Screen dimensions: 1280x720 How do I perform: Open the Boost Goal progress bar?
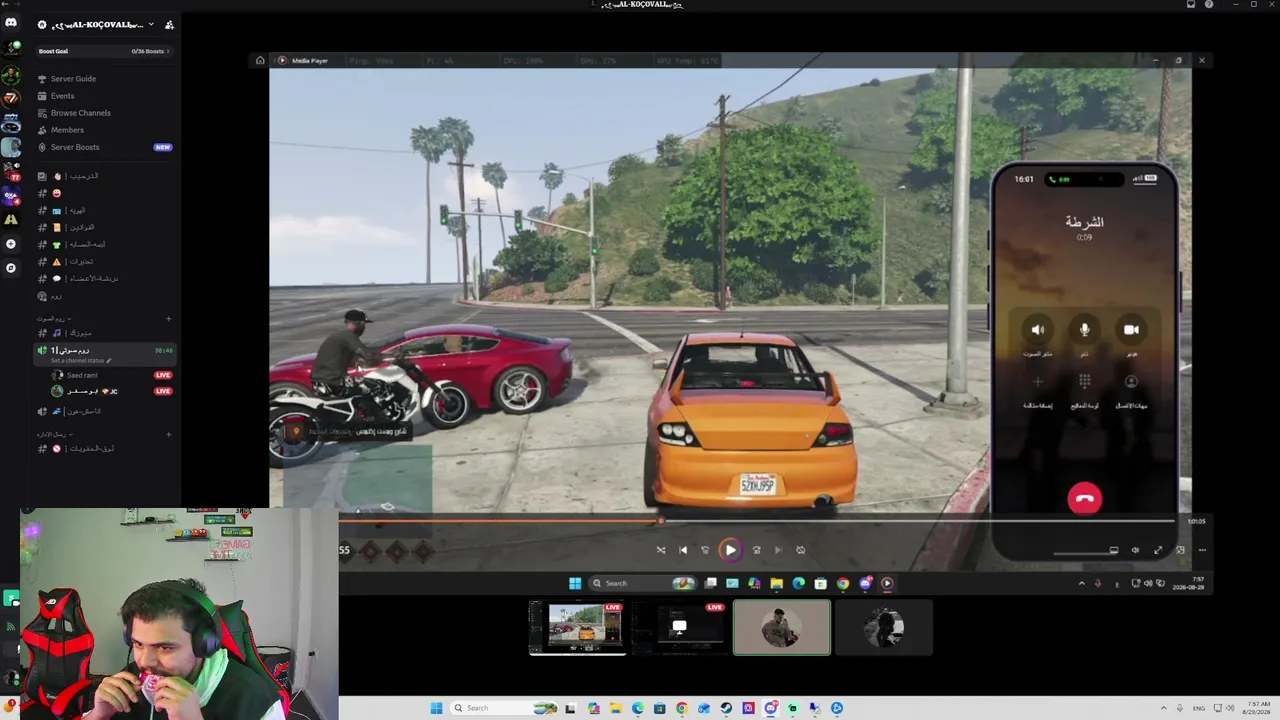point(104,51)
